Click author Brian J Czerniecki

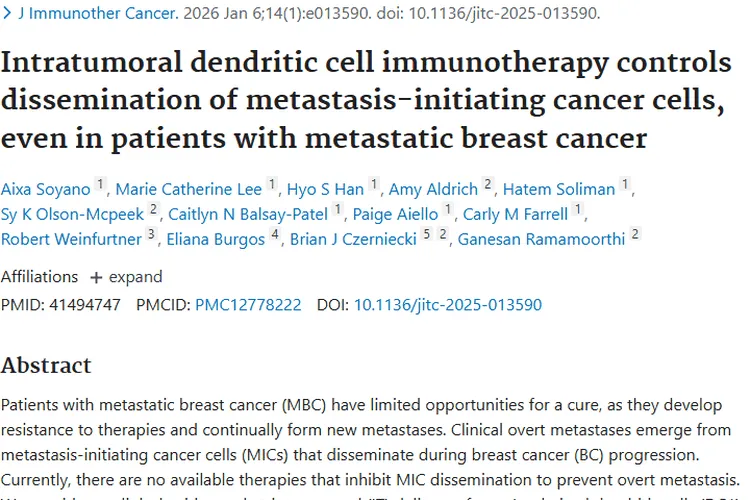click(353, 239)
